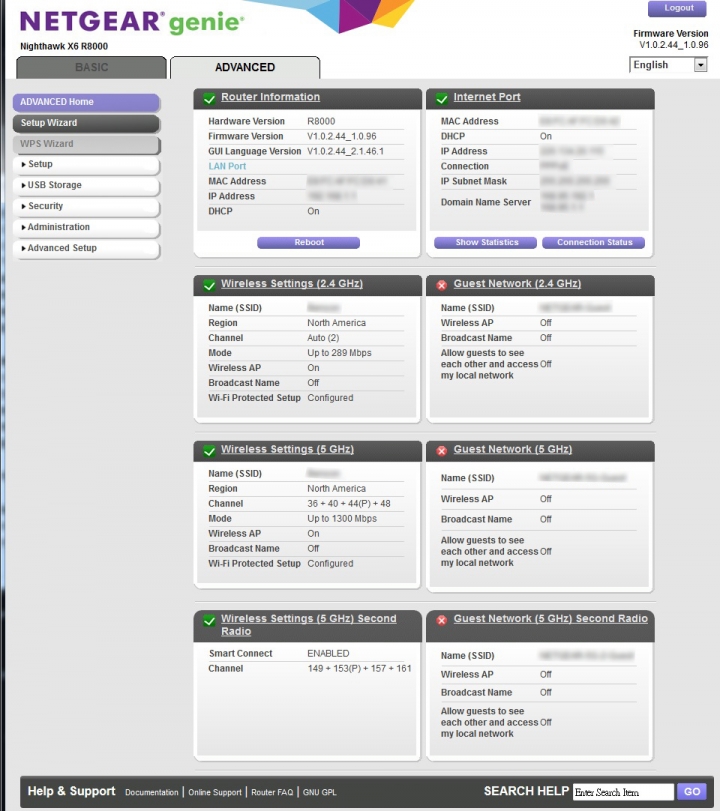The width and height of the screenshot is (720, 811).
Task: Open the Router FAQ link
Action: (272, 792)
